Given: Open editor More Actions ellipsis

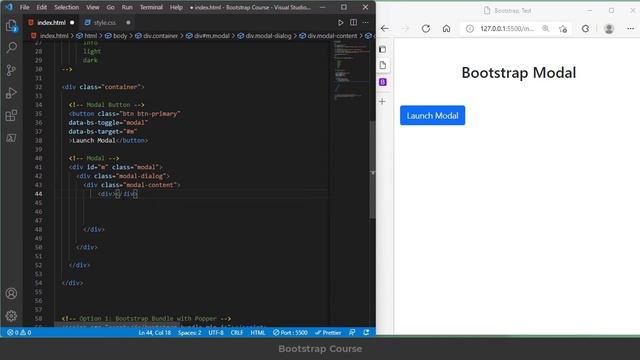Looking at the screenshot, I should (366, 22).
